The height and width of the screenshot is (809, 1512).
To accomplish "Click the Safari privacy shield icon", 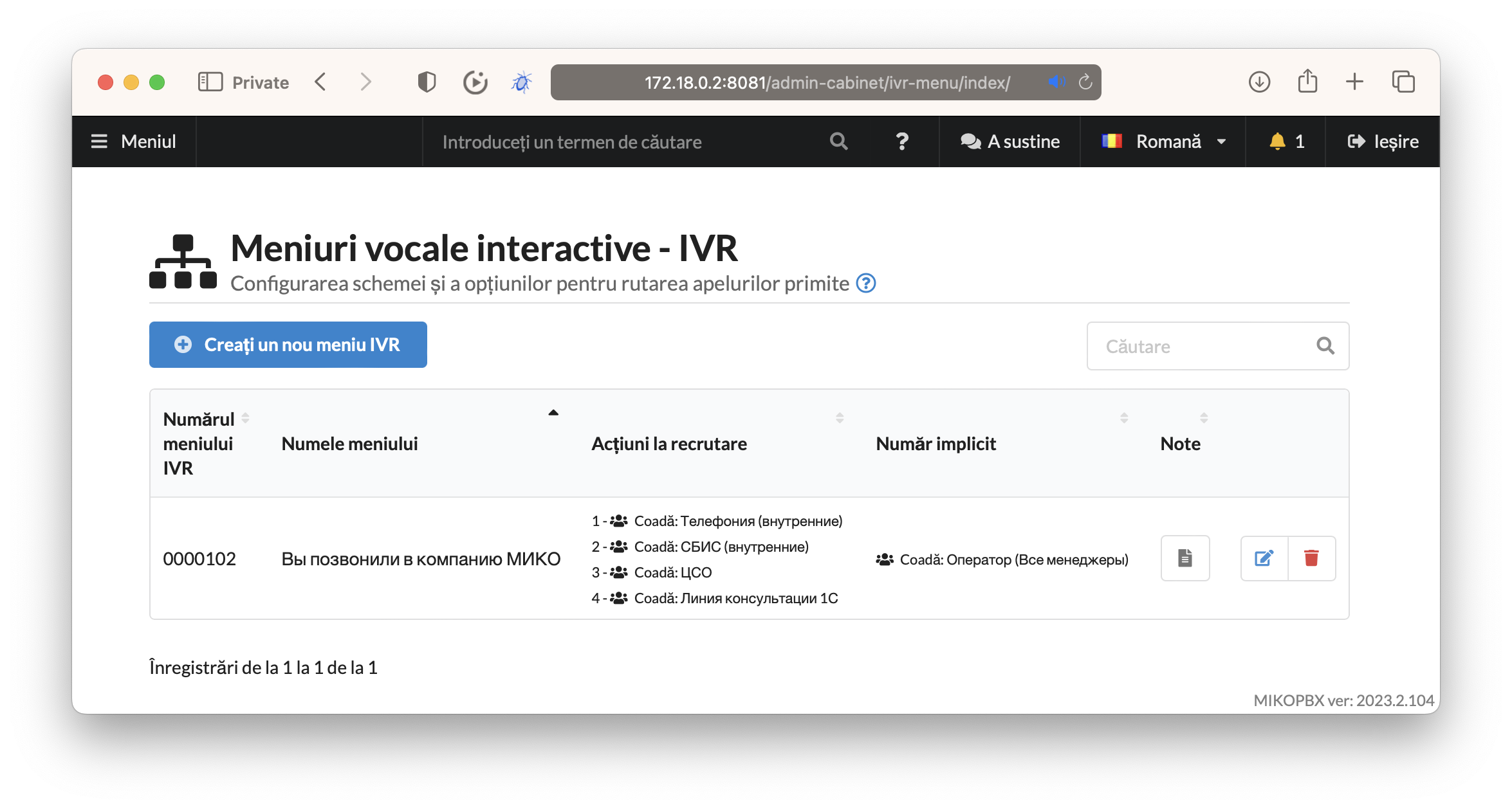I will (427, 82).
